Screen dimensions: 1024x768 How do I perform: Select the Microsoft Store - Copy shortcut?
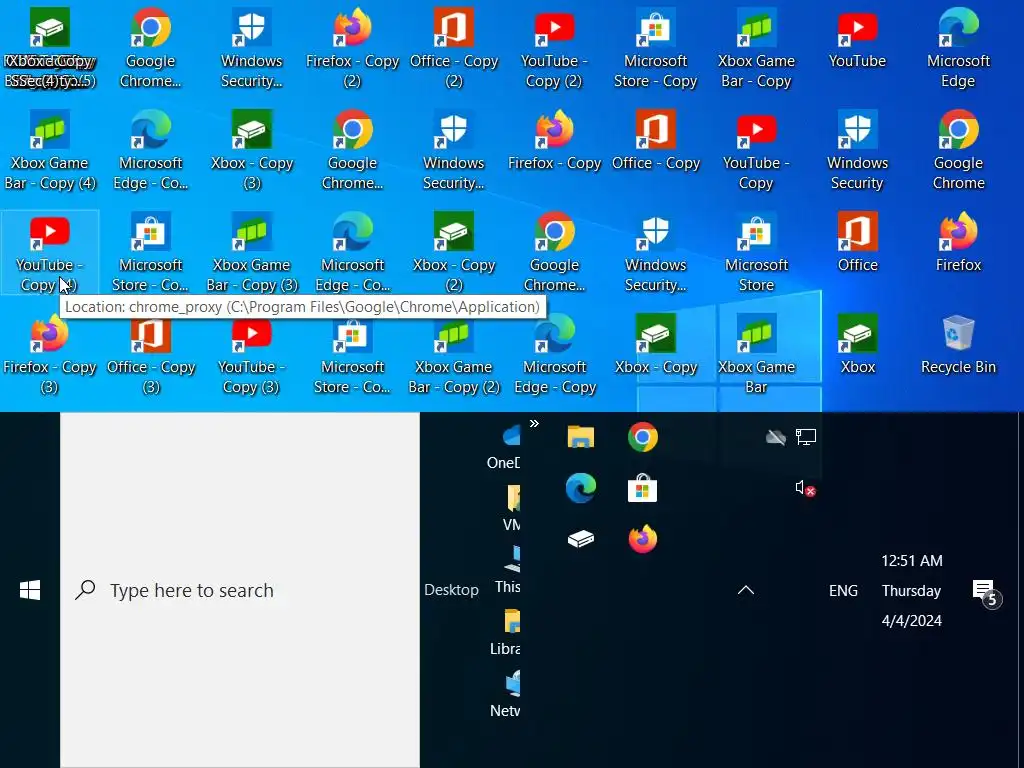pyautogui.click(x=656, y=49)
